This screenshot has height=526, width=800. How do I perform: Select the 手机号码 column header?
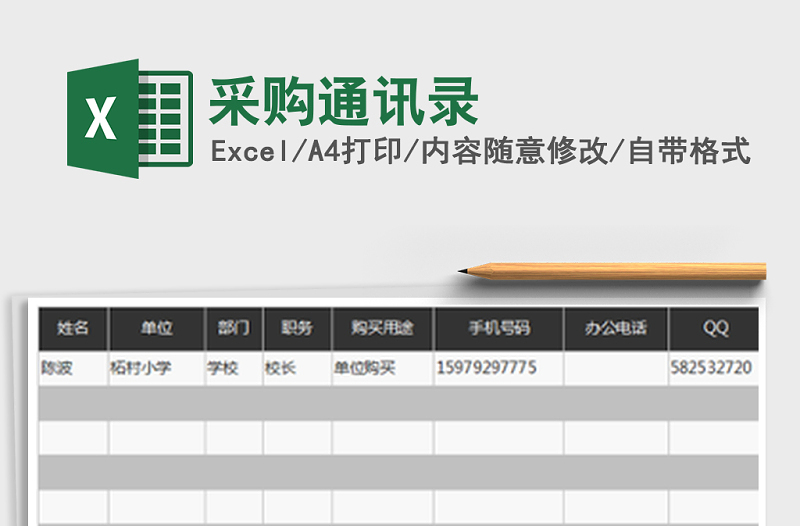click(498, 328)
